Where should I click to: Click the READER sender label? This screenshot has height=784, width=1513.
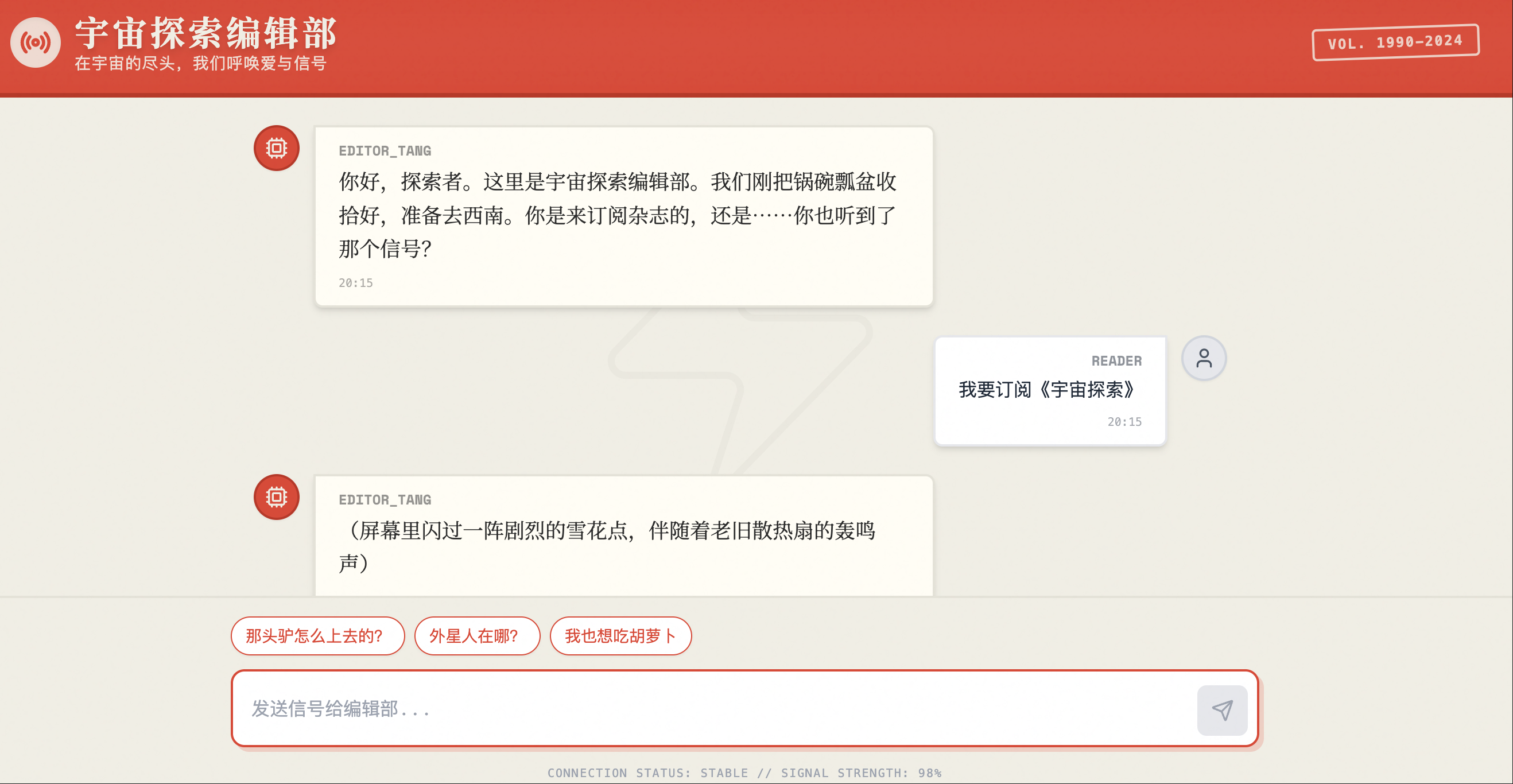(1116, 361)
